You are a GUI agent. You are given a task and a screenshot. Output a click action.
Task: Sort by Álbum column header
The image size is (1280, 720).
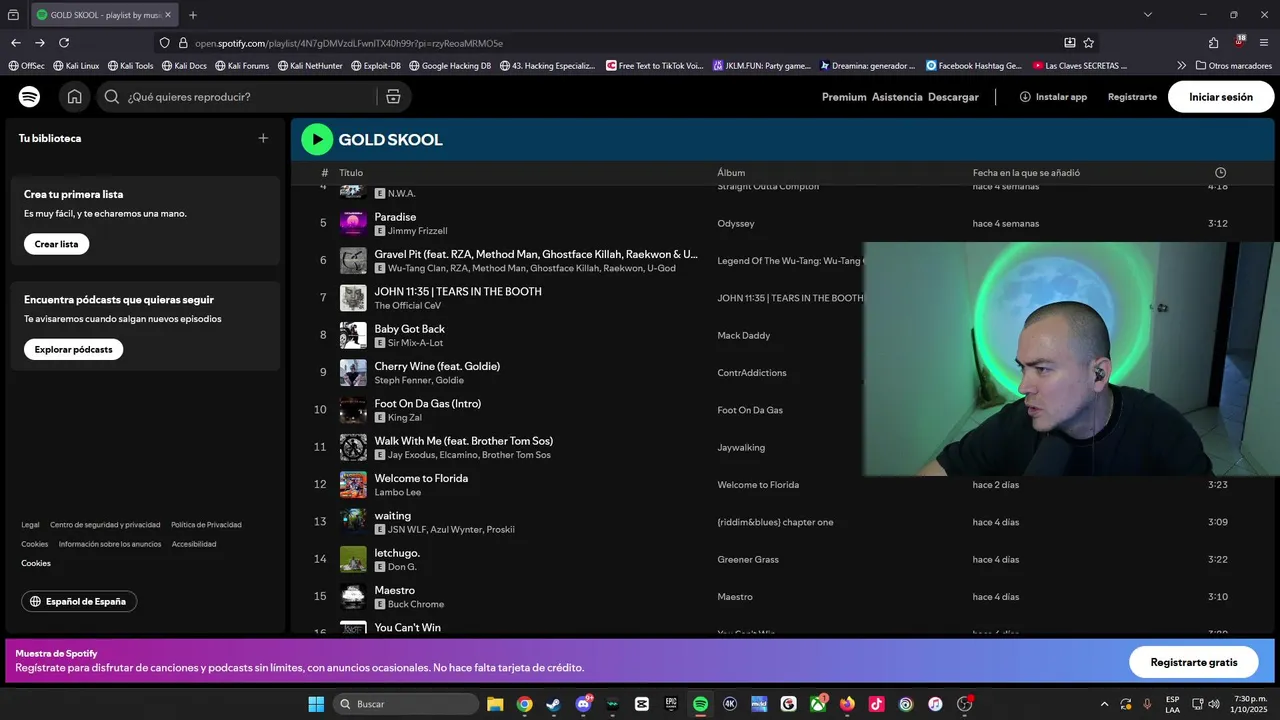[x=731, y=173]
